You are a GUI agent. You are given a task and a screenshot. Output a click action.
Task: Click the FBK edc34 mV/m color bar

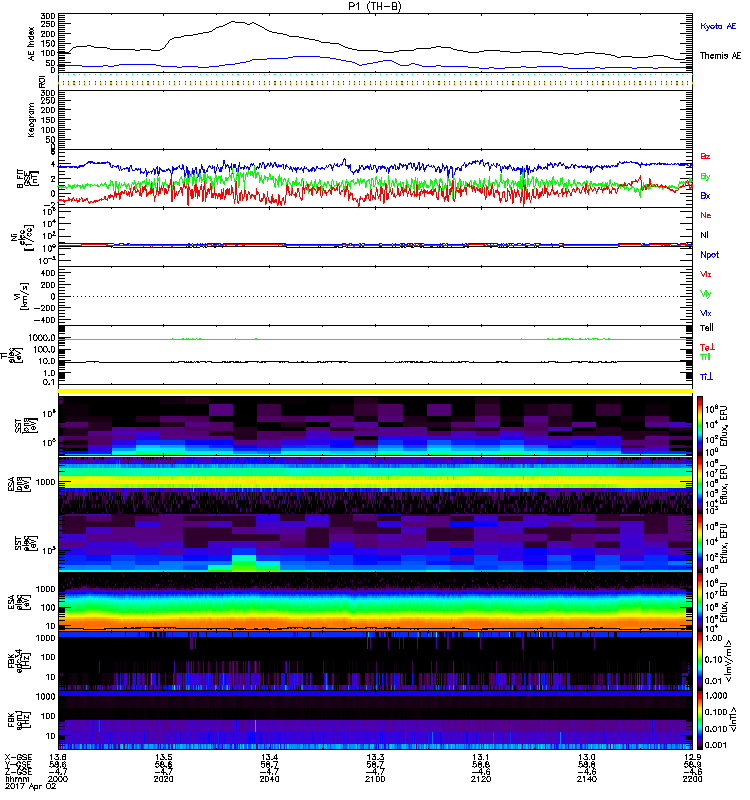[x=700, y=661]
